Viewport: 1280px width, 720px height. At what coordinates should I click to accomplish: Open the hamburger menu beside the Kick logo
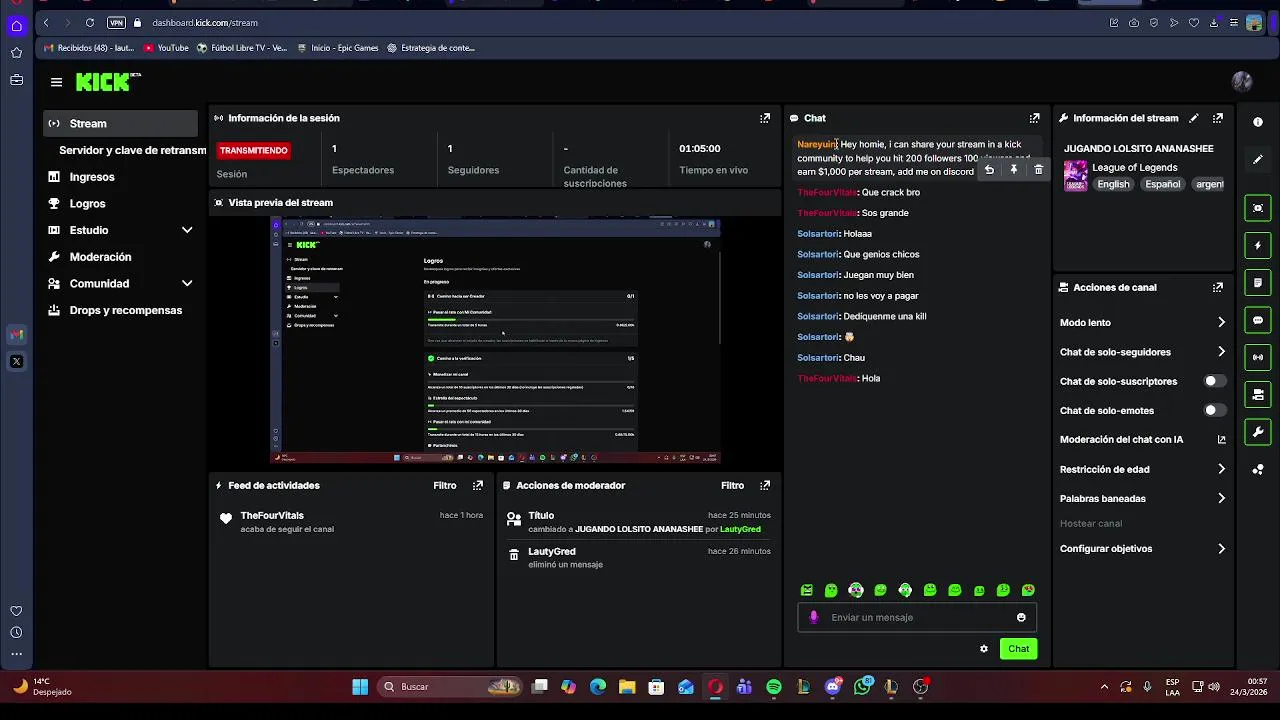coord(56,82)
